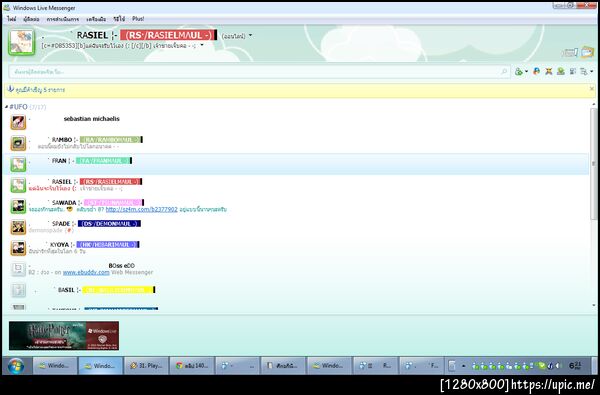Click the green person toolbar icon
Viewport: 600px width, 395px height.
coord(561,71)
